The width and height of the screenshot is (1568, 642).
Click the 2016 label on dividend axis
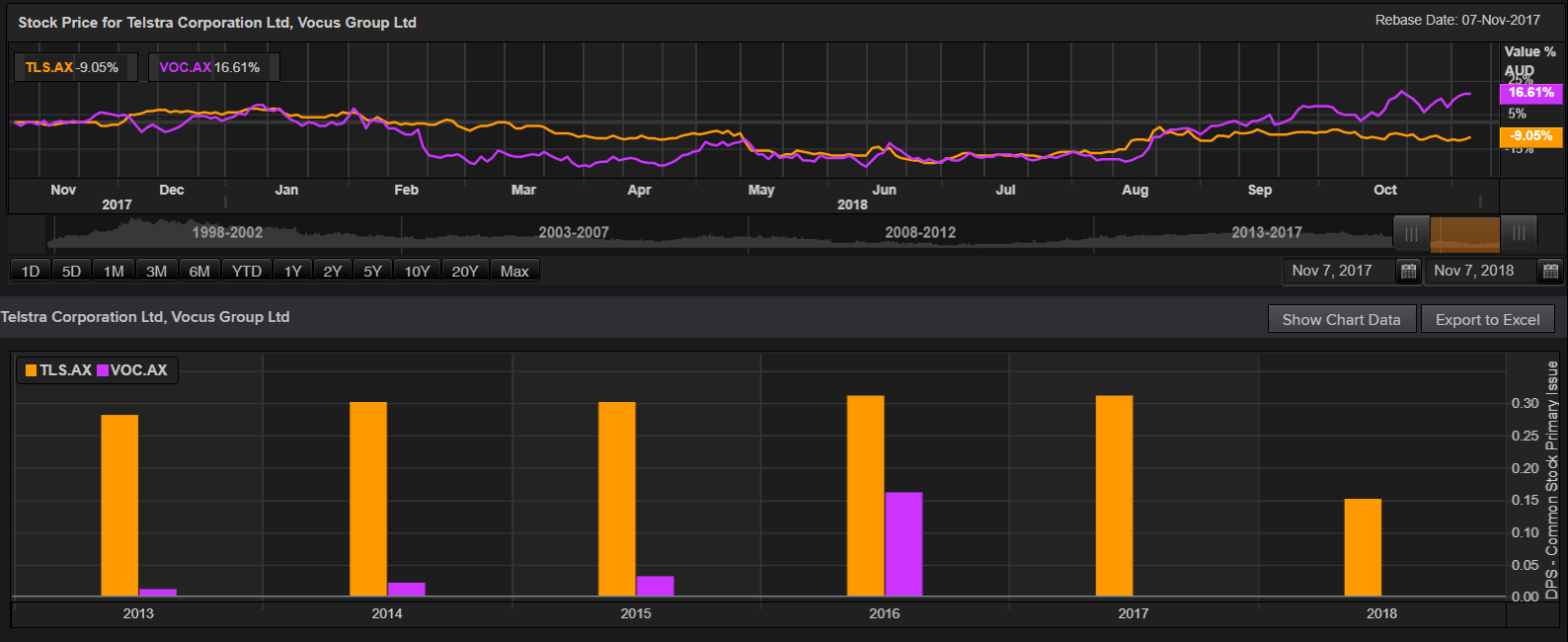[885, 613]
